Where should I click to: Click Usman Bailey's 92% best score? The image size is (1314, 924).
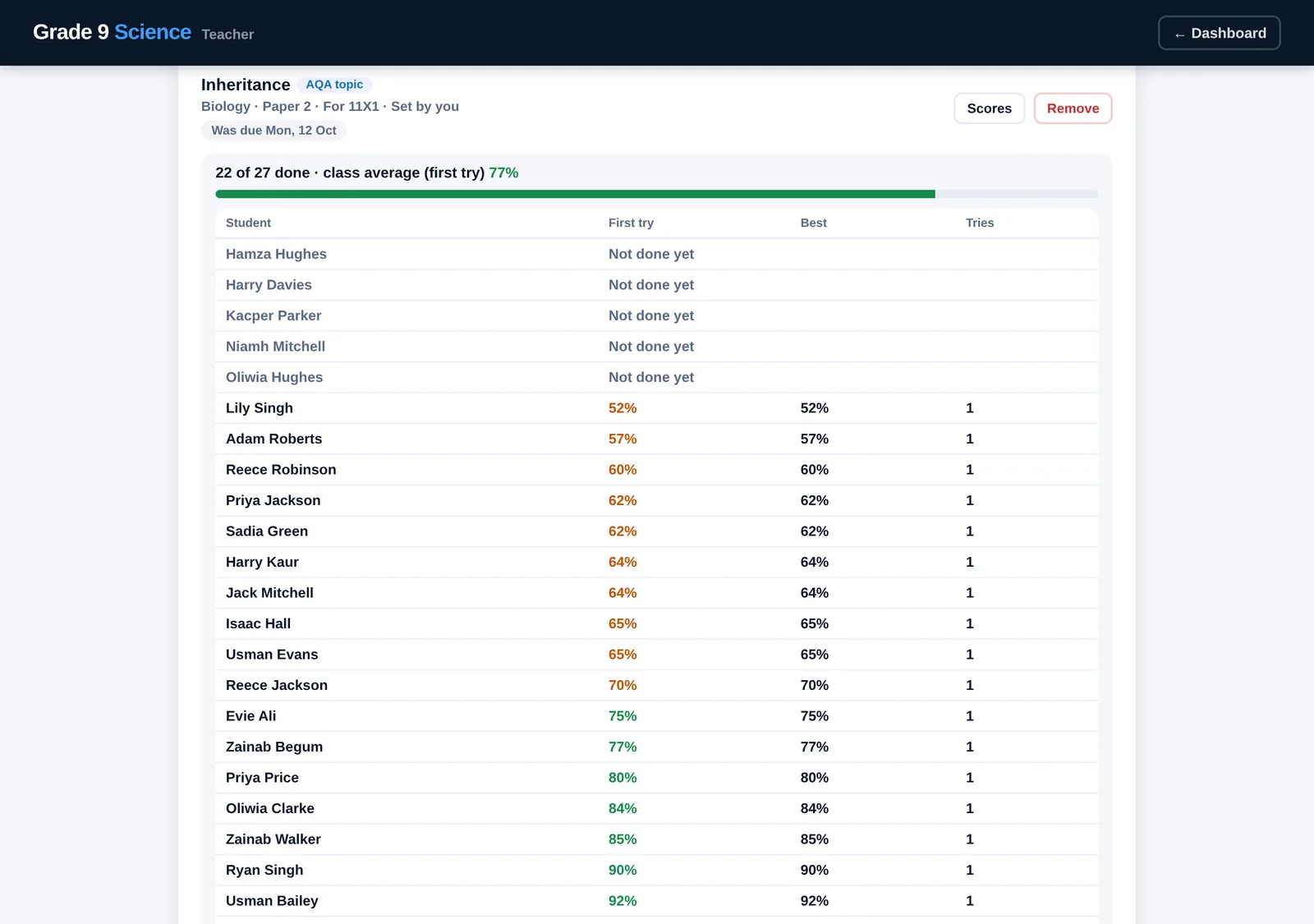point(815,901)
